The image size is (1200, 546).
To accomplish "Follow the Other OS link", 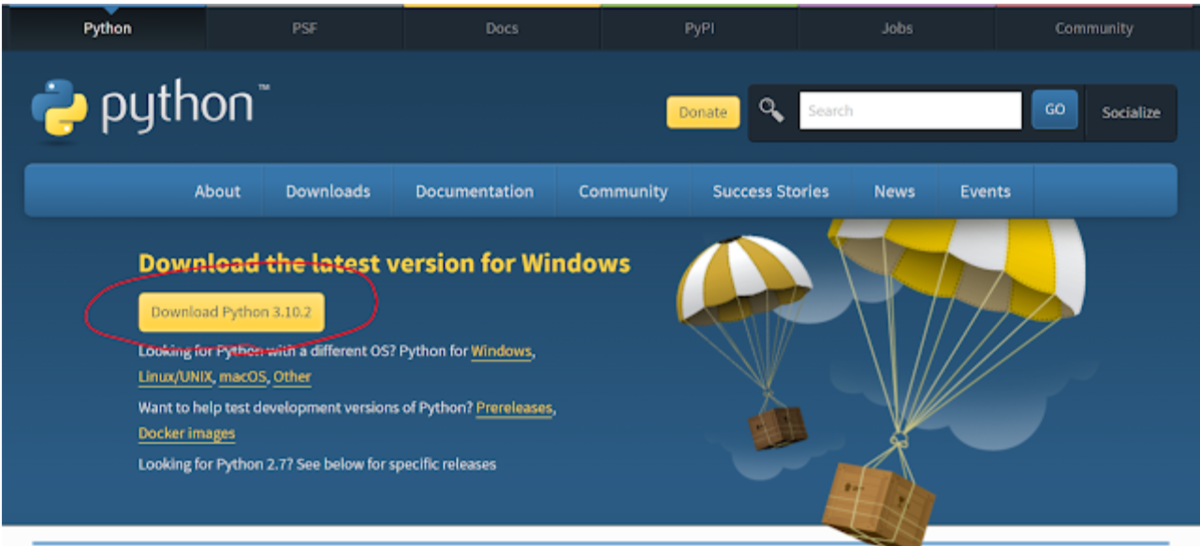I will coord(292,377).
